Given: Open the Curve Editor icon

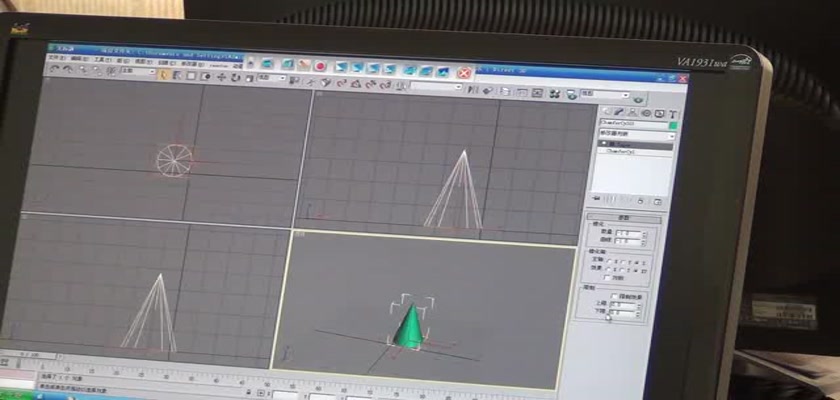Looking at the screenshot, I should 522,93.
